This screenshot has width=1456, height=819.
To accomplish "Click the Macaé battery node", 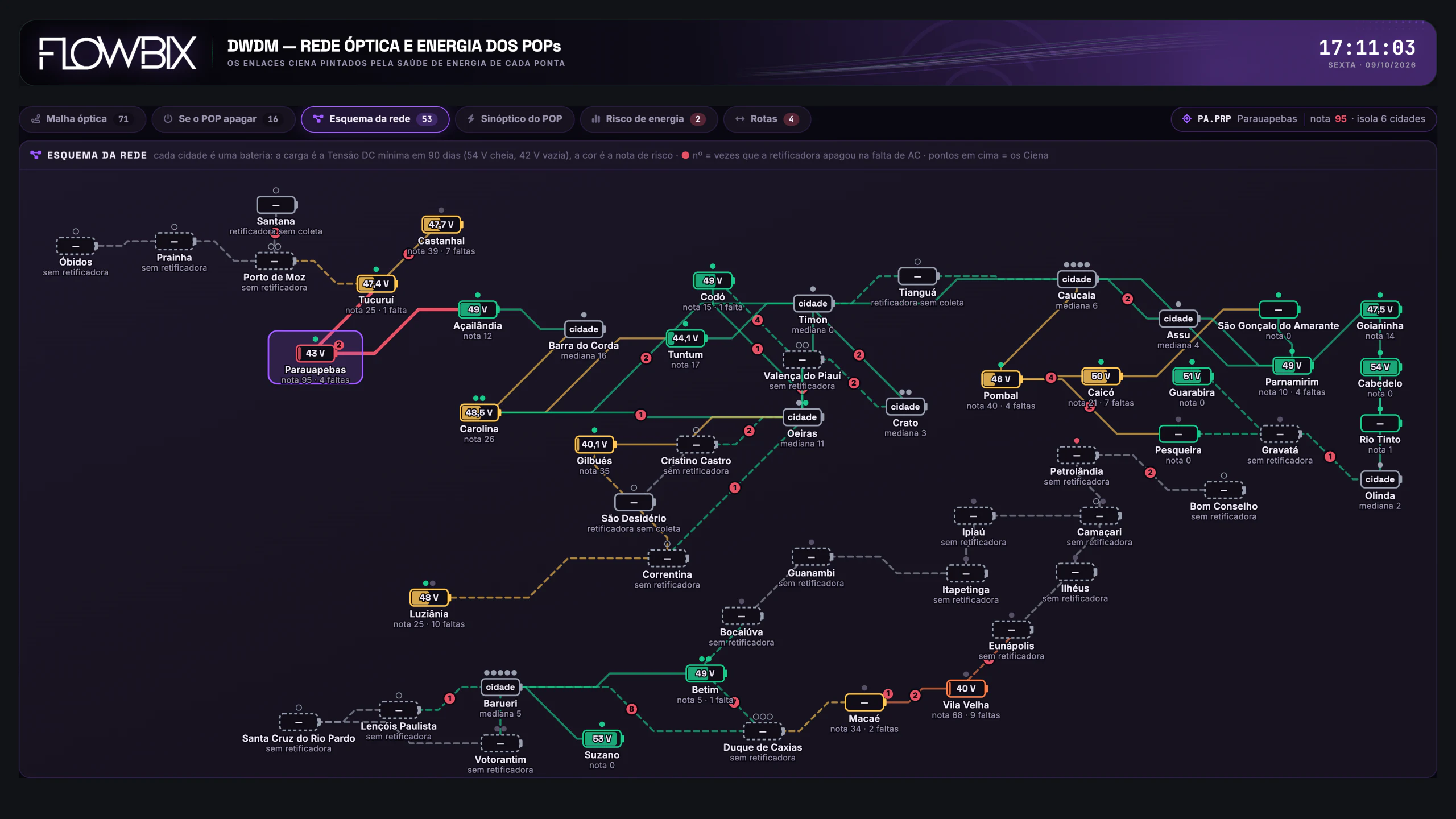I will (864, 702).
